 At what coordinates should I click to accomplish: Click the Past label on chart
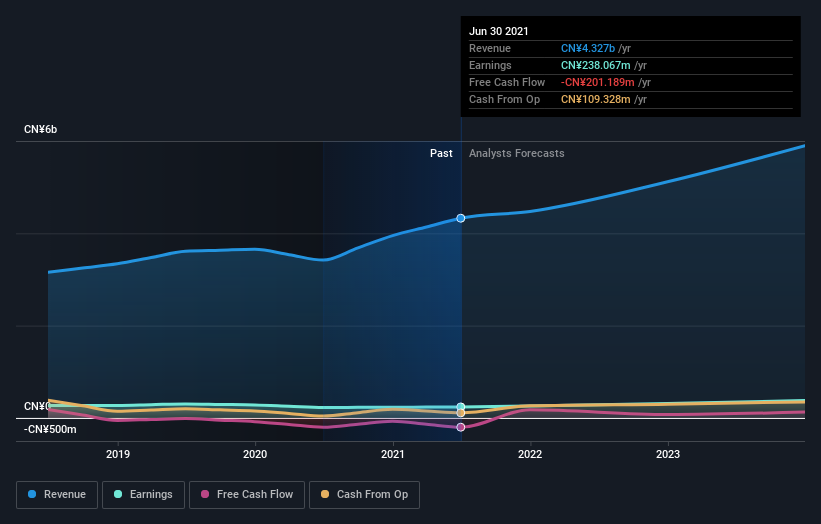[441, 153]
